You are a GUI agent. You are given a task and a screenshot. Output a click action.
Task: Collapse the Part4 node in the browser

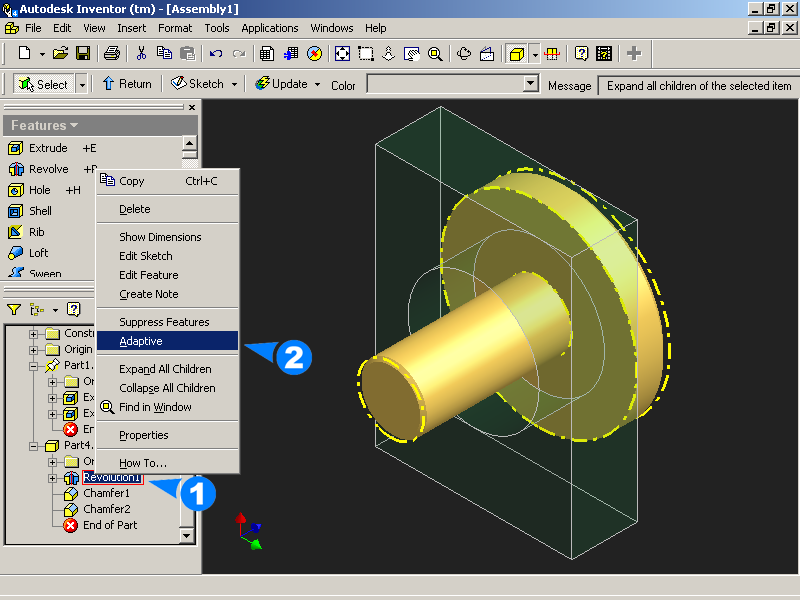coord(33,446)
